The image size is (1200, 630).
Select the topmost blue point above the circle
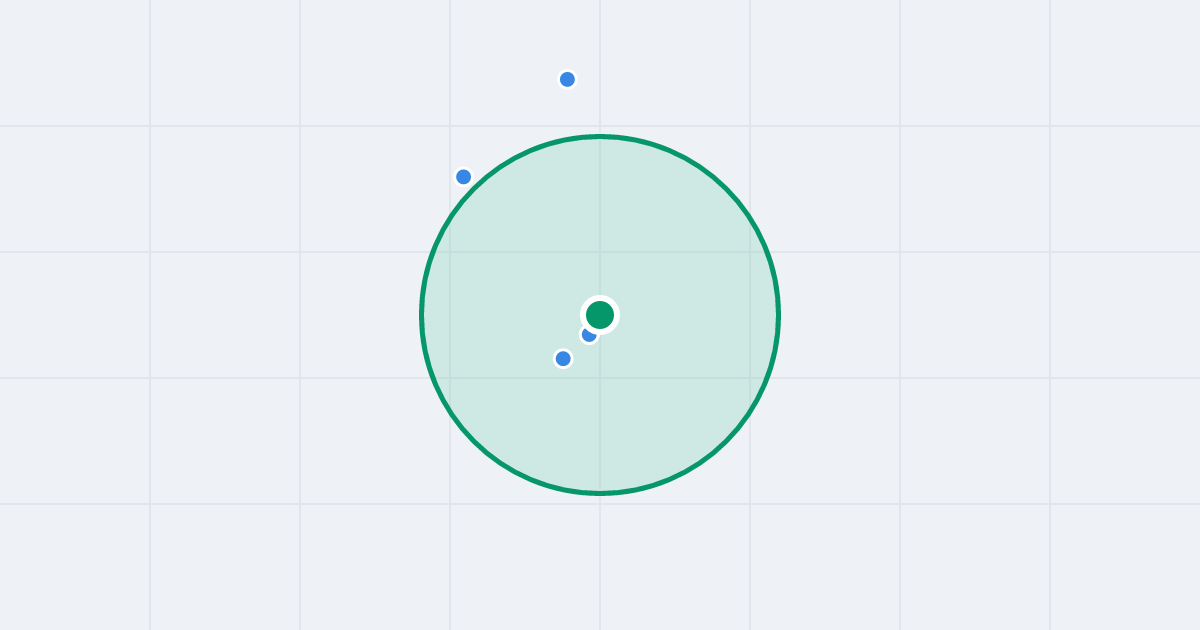[567, 79]
